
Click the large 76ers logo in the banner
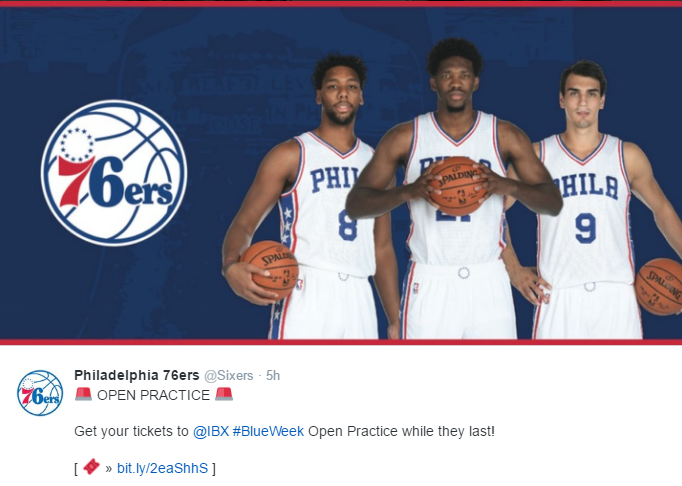pos(114,173)
